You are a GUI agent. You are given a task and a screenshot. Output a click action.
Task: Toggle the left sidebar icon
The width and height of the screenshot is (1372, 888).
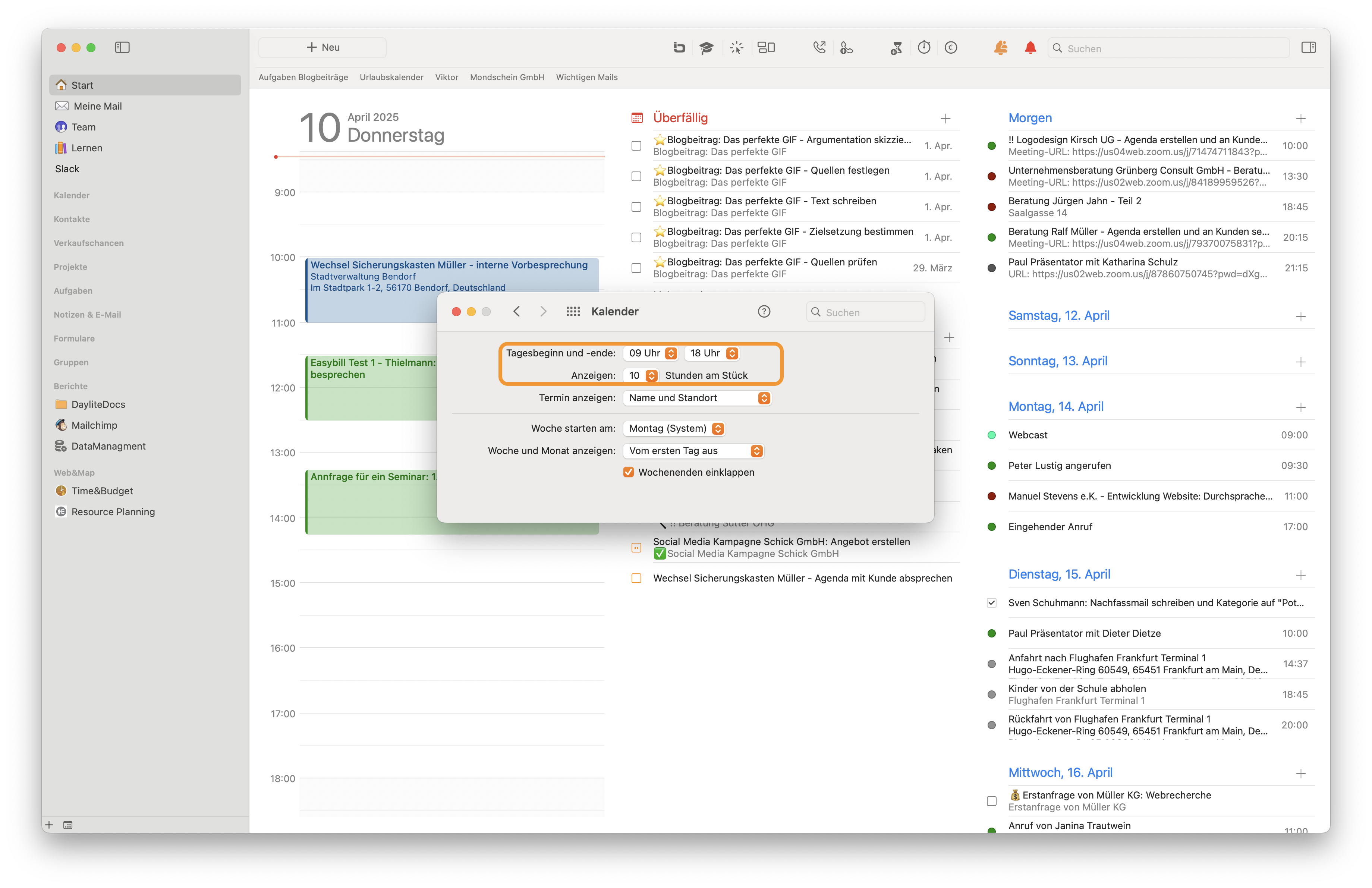(122, 47)
